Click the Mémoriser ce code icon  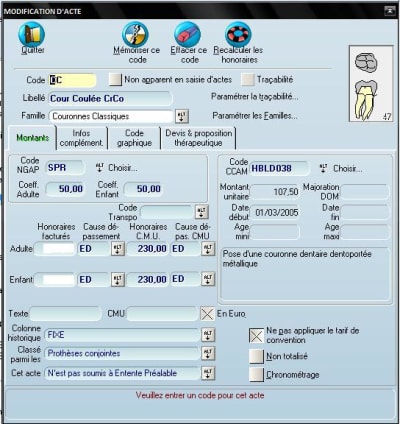(135, 35)
